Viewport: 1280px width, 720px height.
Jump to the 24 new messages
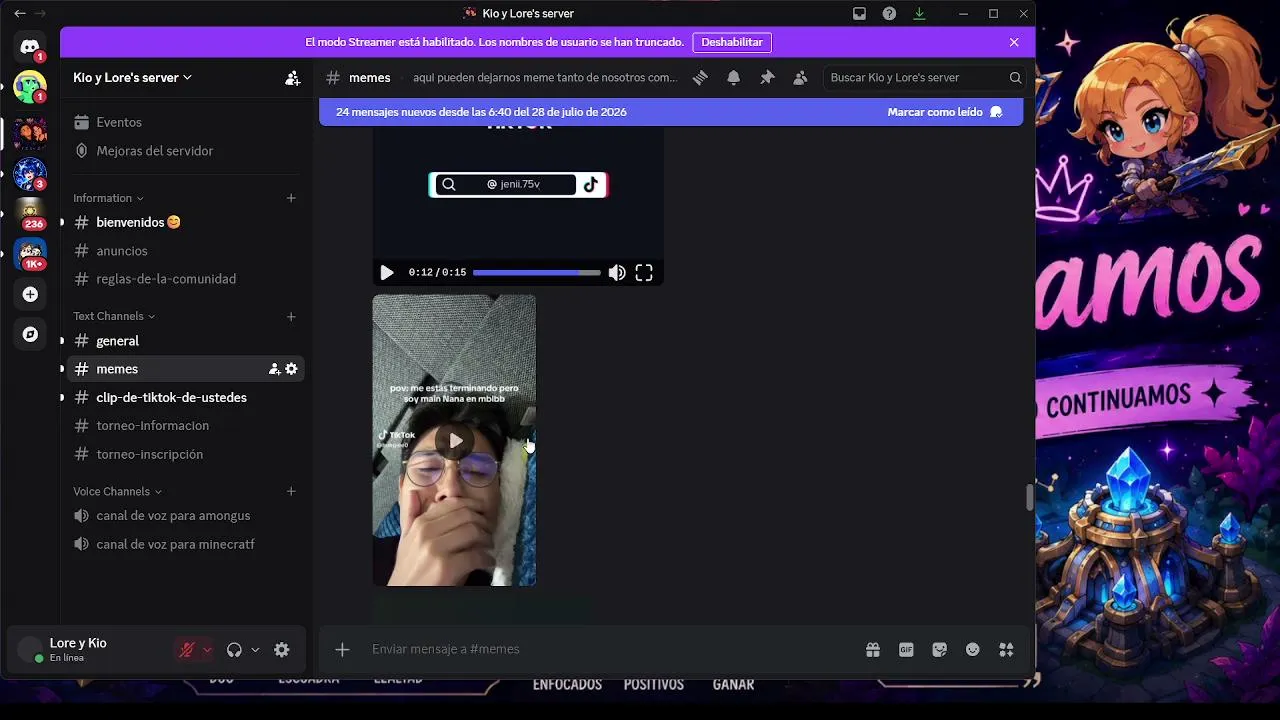[481, 112]
